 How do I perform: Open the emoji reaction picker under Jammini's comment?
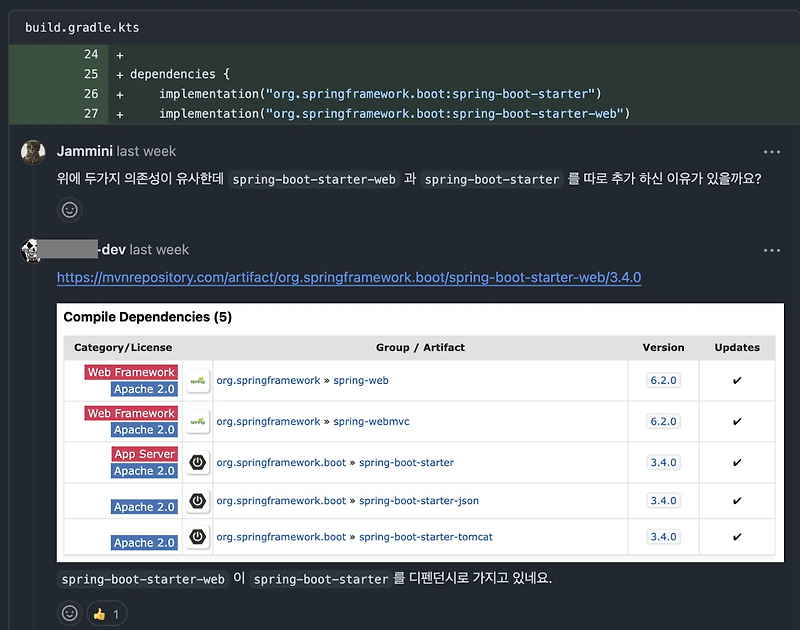coord(69,209)
